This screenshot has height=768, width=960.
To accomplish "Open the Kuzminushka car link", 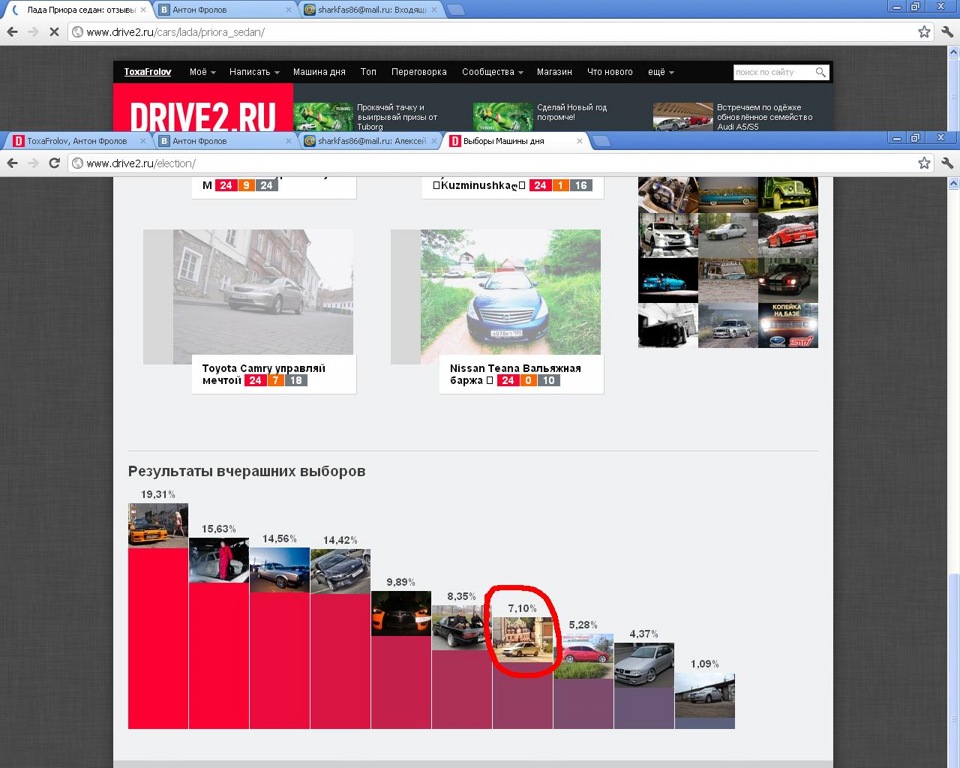I will (479, 185).
